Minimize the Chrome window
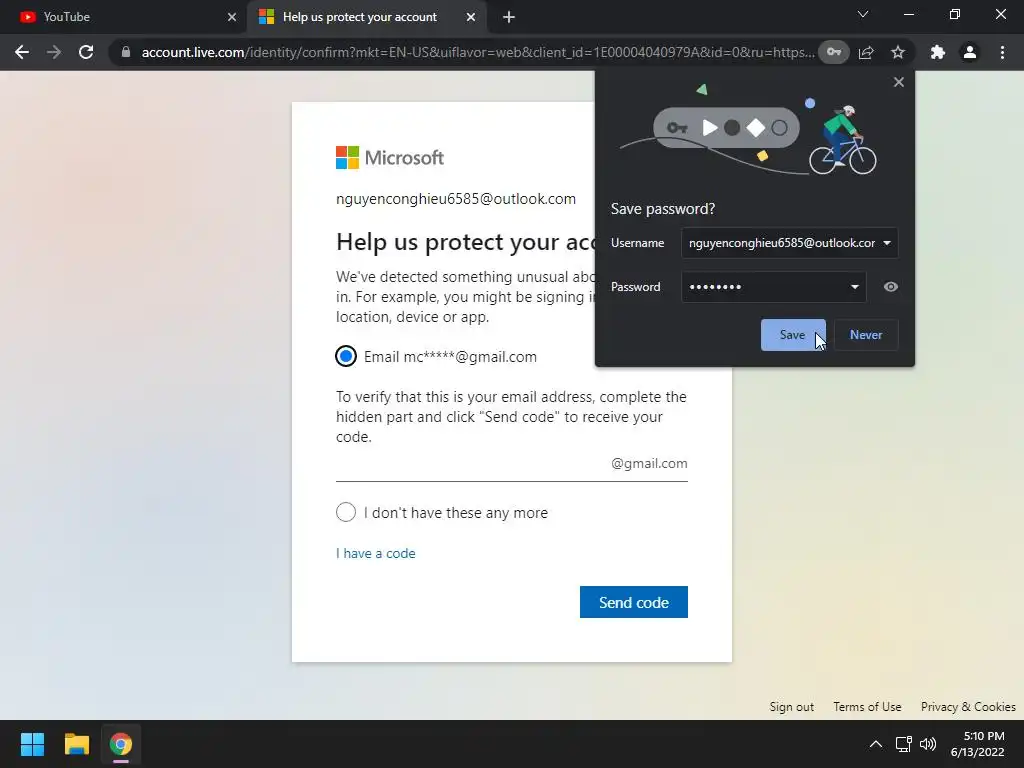The image size is (1024, 768). 908,14
